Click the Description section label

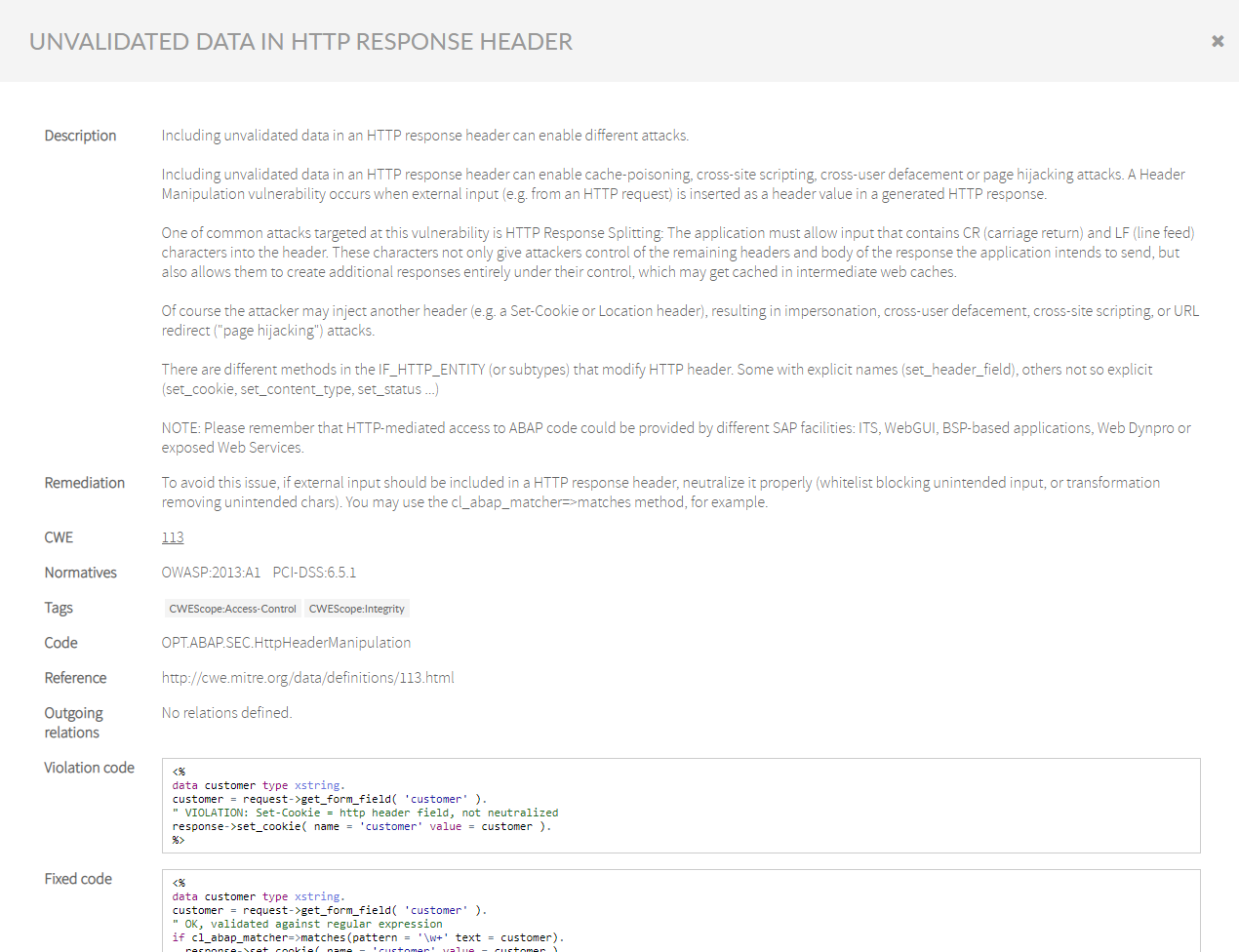[80, 135]
